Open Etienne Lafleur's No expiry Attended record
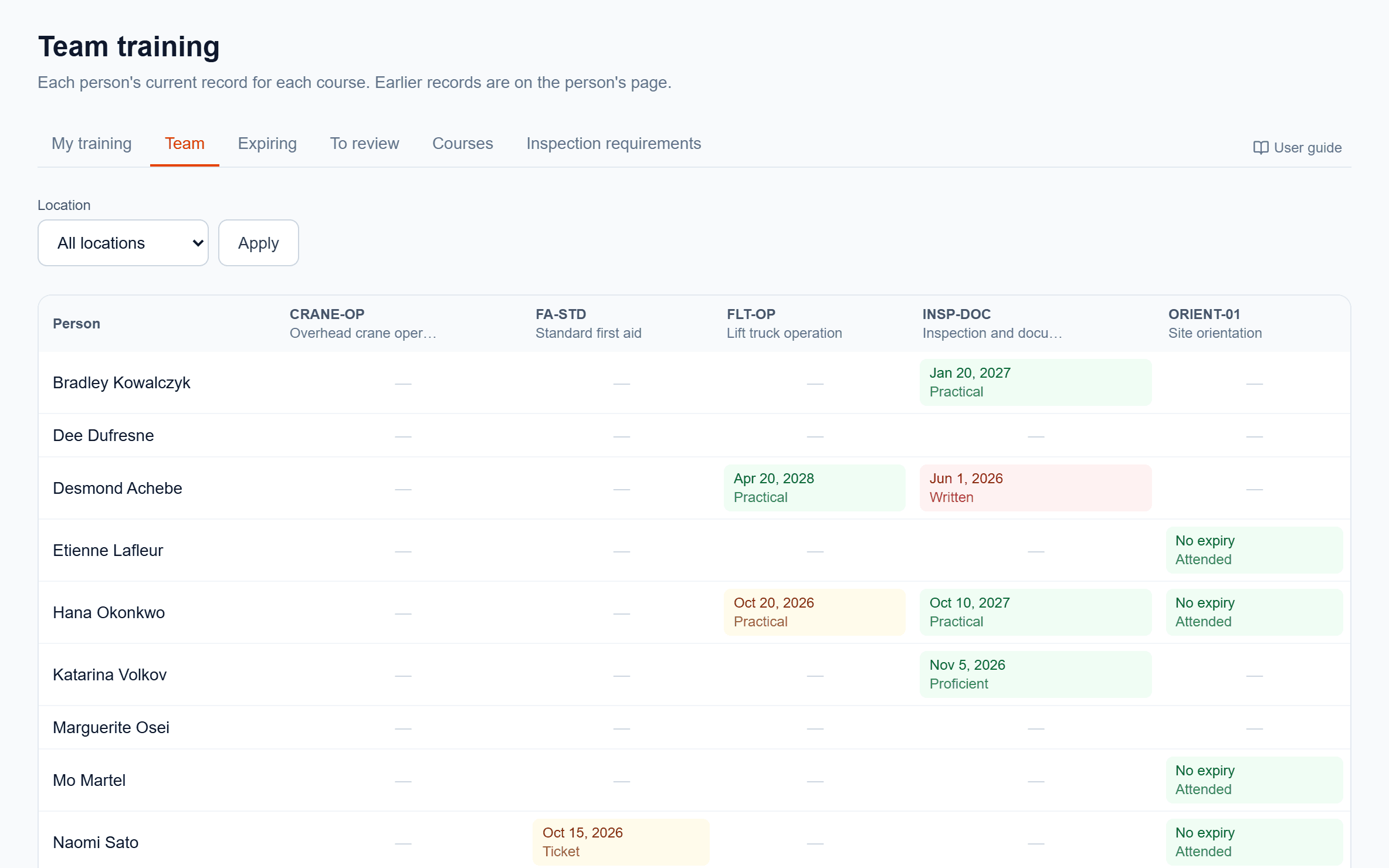 coord(1254,550)
